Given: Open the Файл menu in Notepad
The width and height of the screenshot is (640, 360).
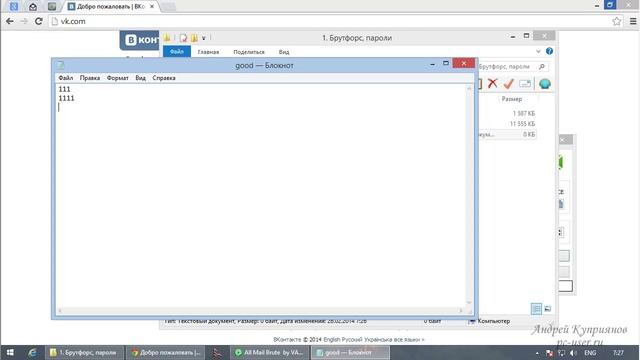Looking at the screenshot, I should 65,78.
